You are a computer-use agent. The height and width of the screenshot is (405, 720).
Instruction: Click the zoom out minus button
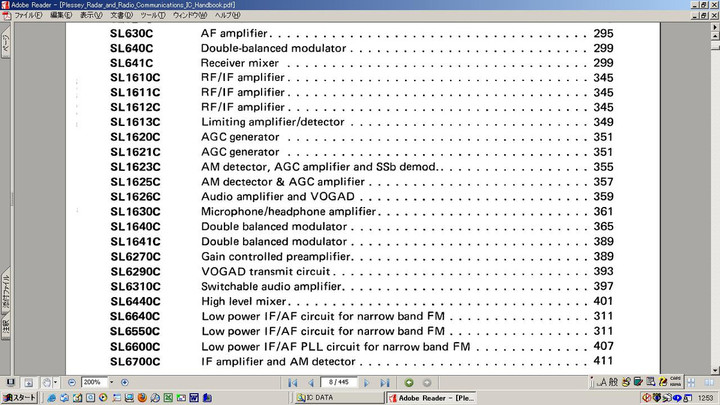click(72, 382)
